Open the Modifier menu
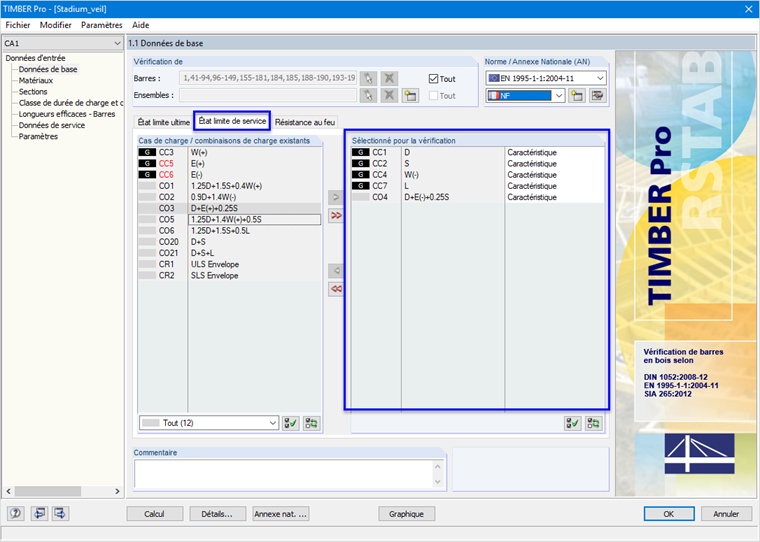Screen dimensions: 760x542 coord(56,25)
